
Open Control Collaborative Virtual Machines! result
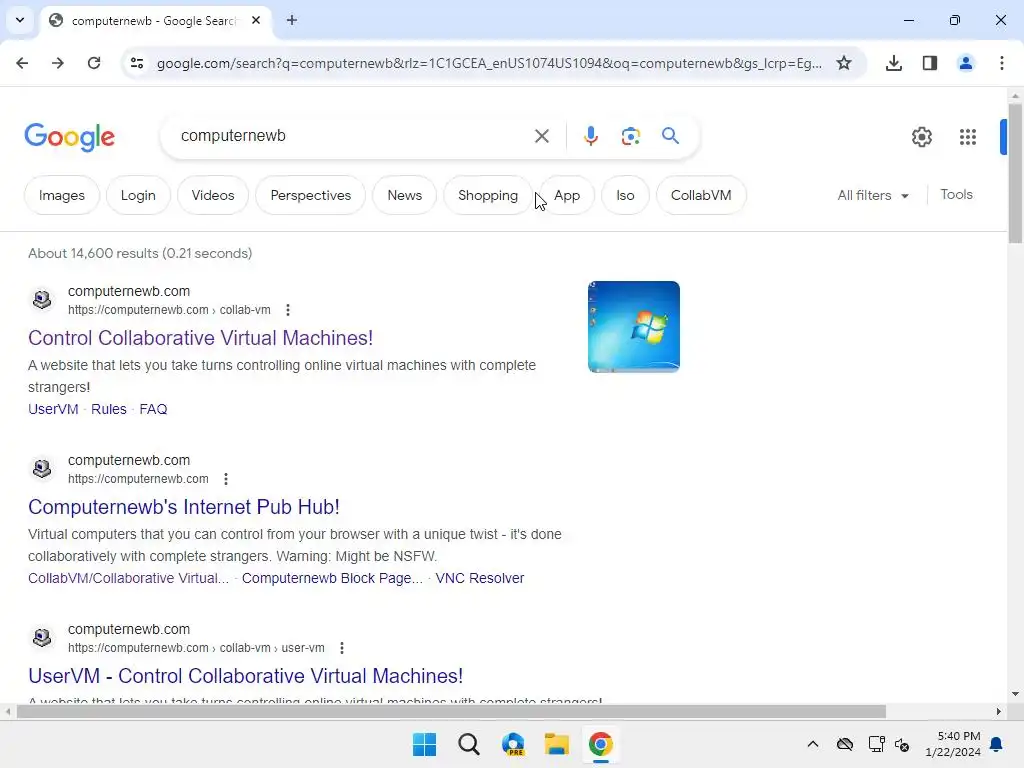[x=200, y=338]
